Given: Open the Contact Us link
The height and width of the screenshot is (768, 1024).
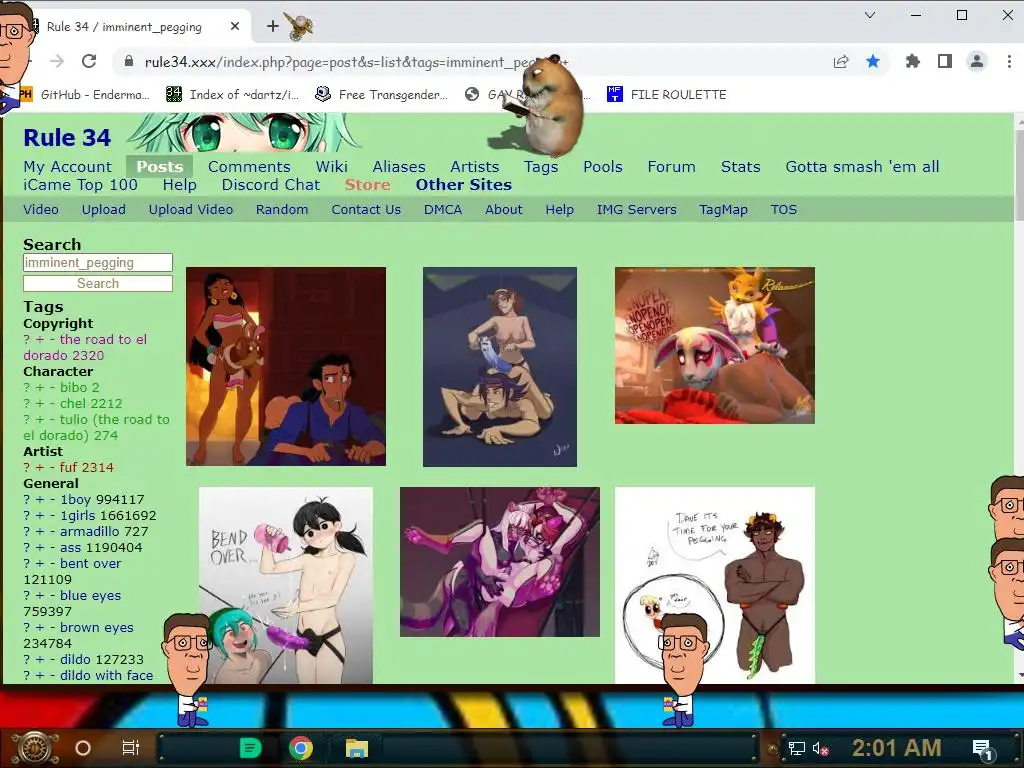Looking at the screenshot, I should (366, 210).
